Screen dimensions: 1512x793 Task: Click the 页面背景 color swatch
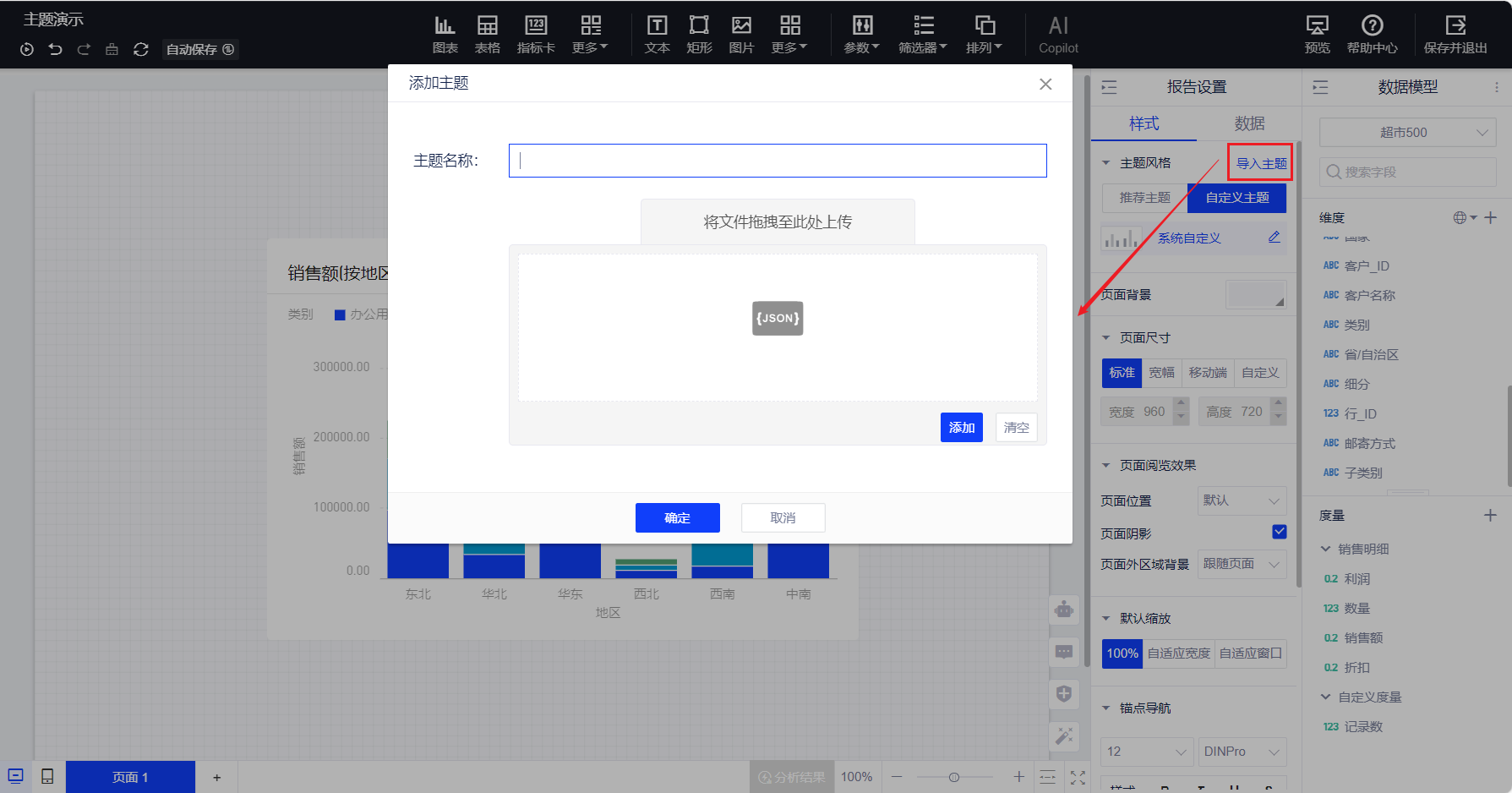point(1255,294)
